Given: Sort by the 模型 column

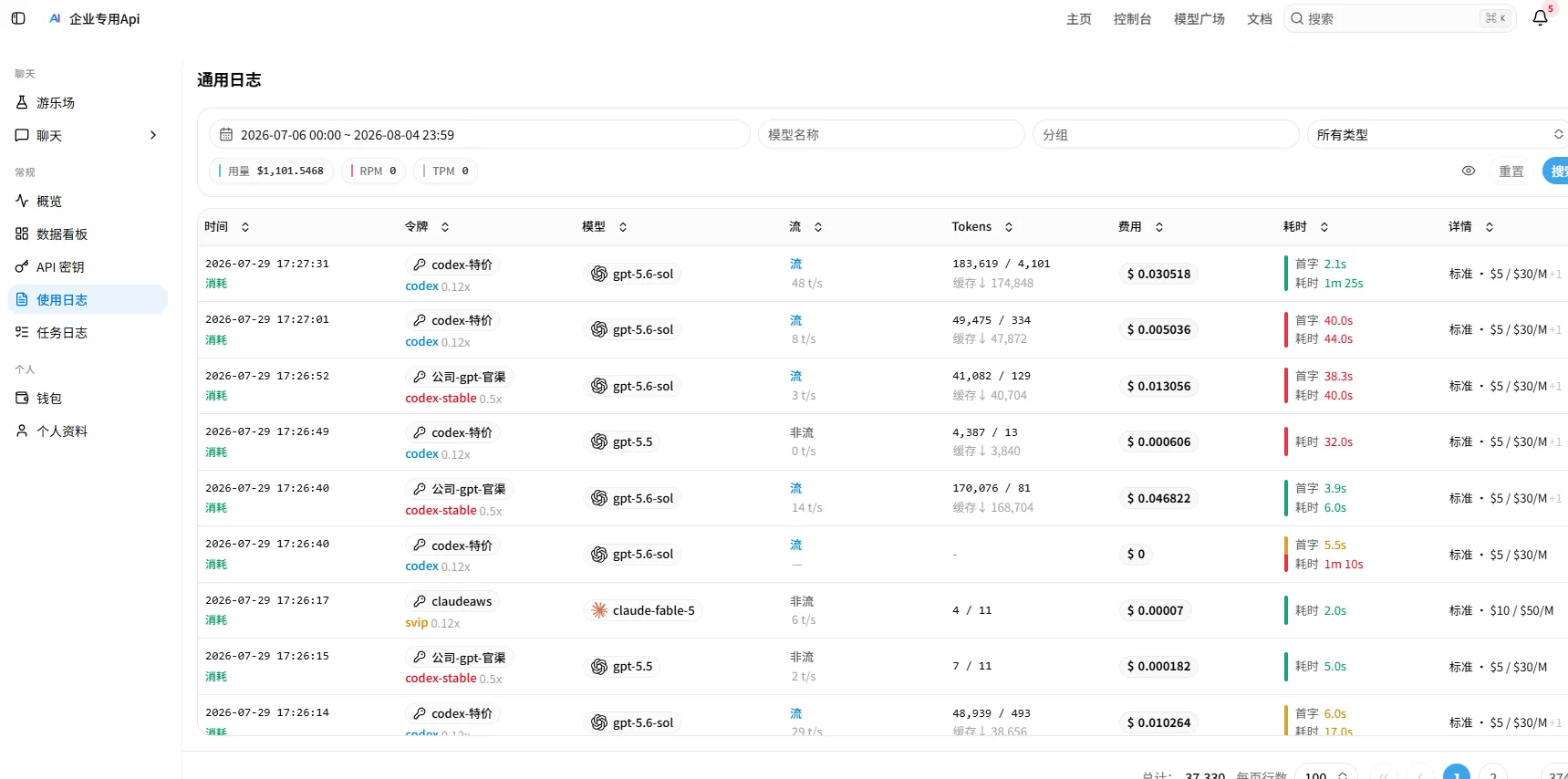Looking at the screenshot, I should [x=605, y=226].
